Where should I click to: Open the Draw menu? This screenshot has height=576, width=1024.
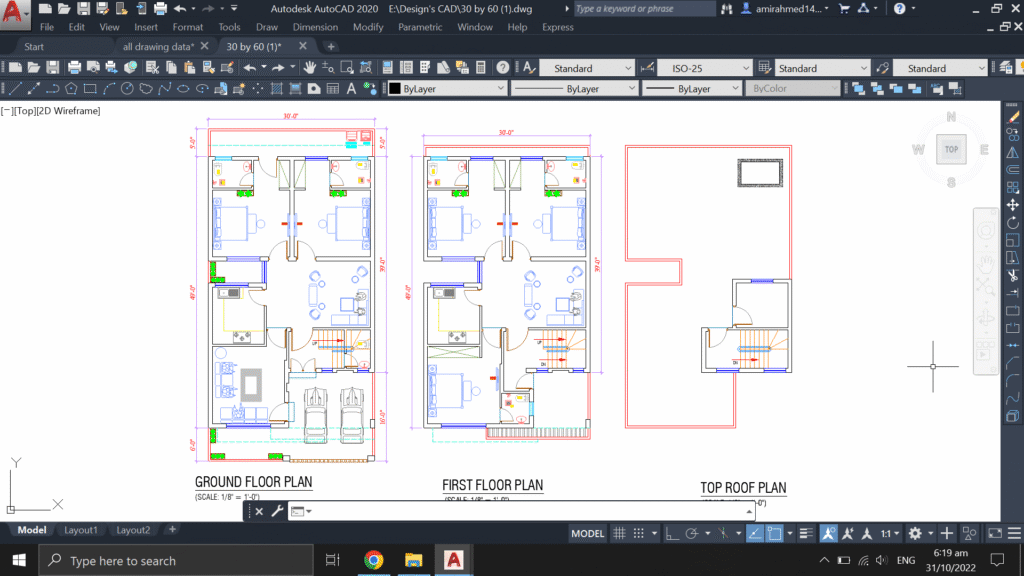[266, 27]
